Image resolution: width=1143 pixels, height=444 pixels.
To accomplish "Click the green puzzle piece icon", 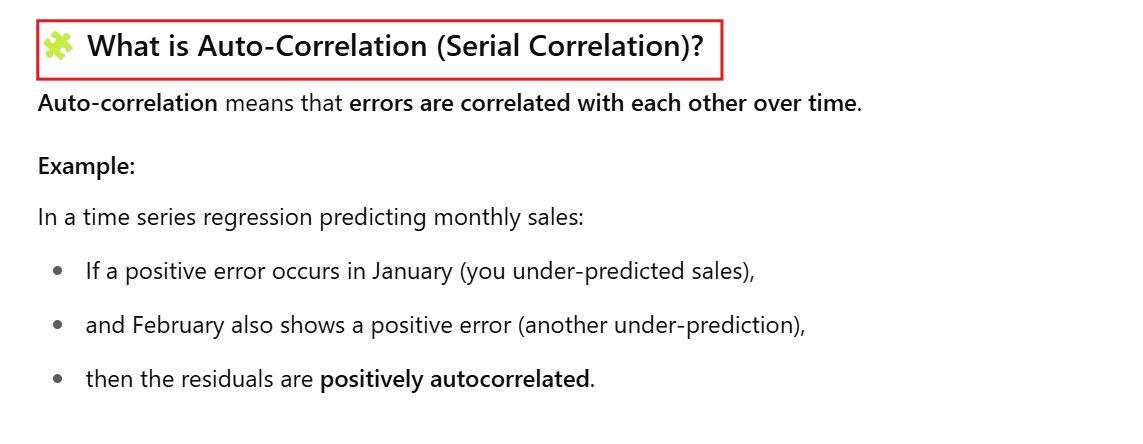I will 58,46.
